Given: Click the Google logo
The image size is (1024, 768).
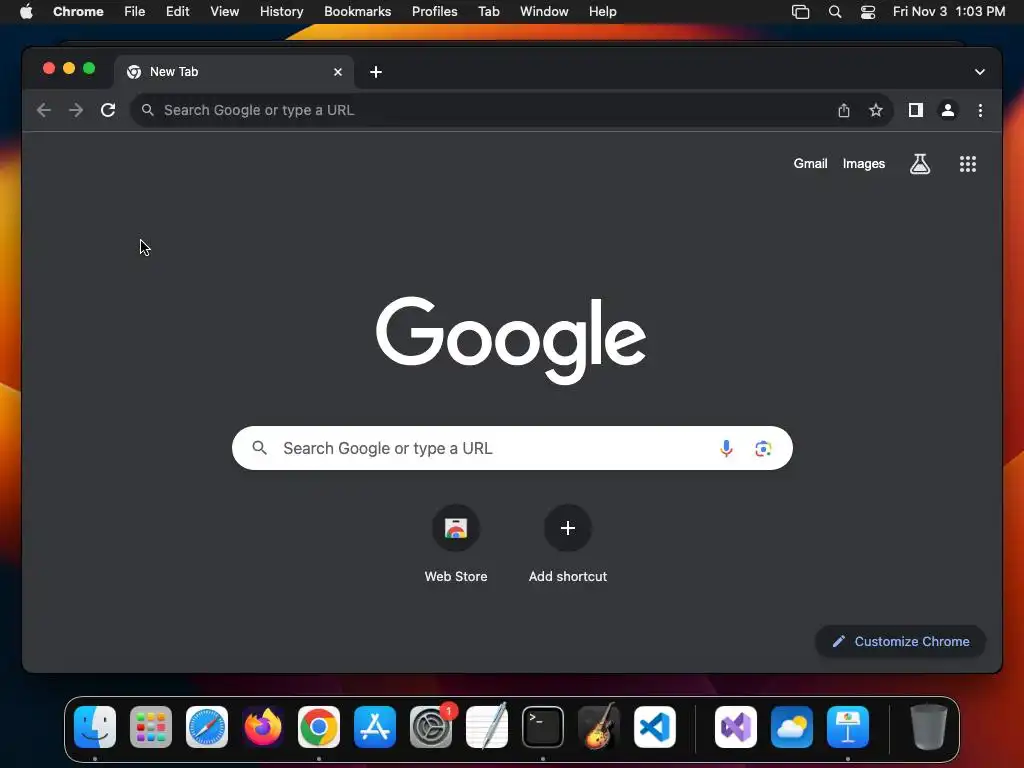Looking at the screenshot, I should click(x=511, y=340).
